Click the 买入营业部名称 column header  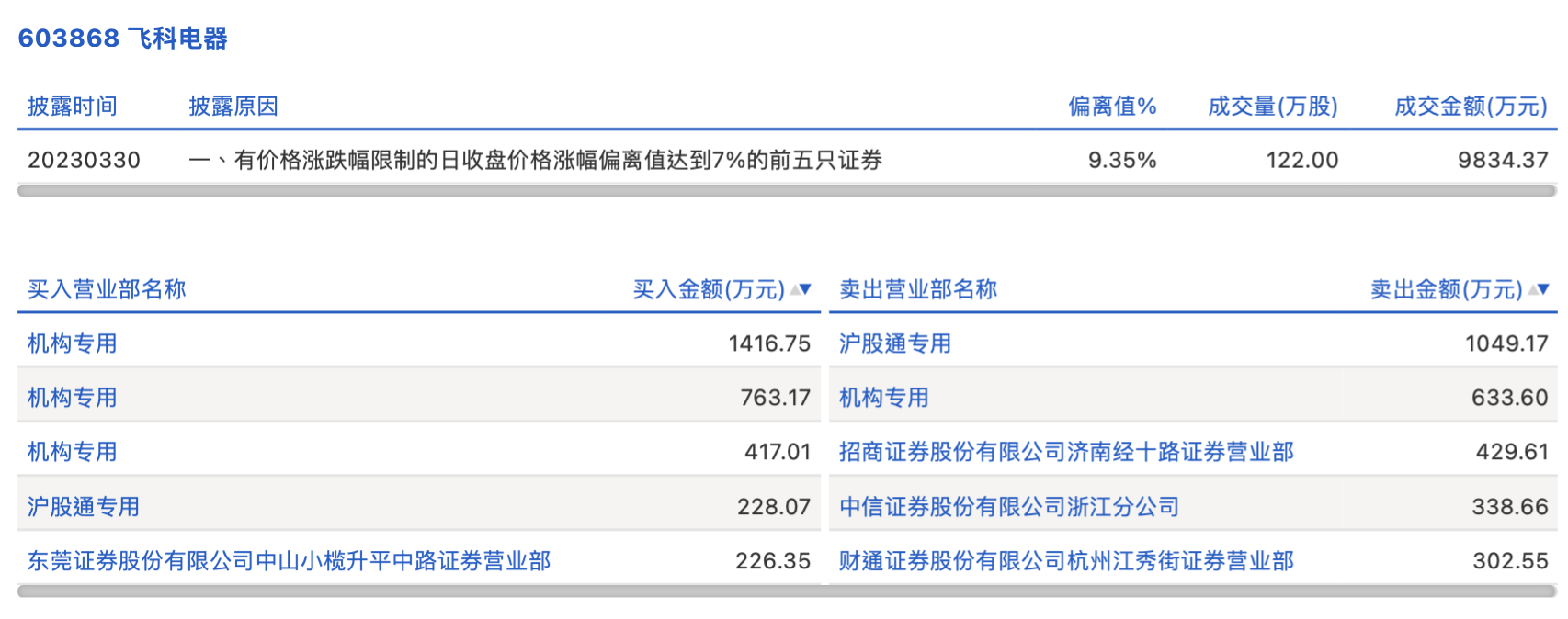[x=107, y=289]
